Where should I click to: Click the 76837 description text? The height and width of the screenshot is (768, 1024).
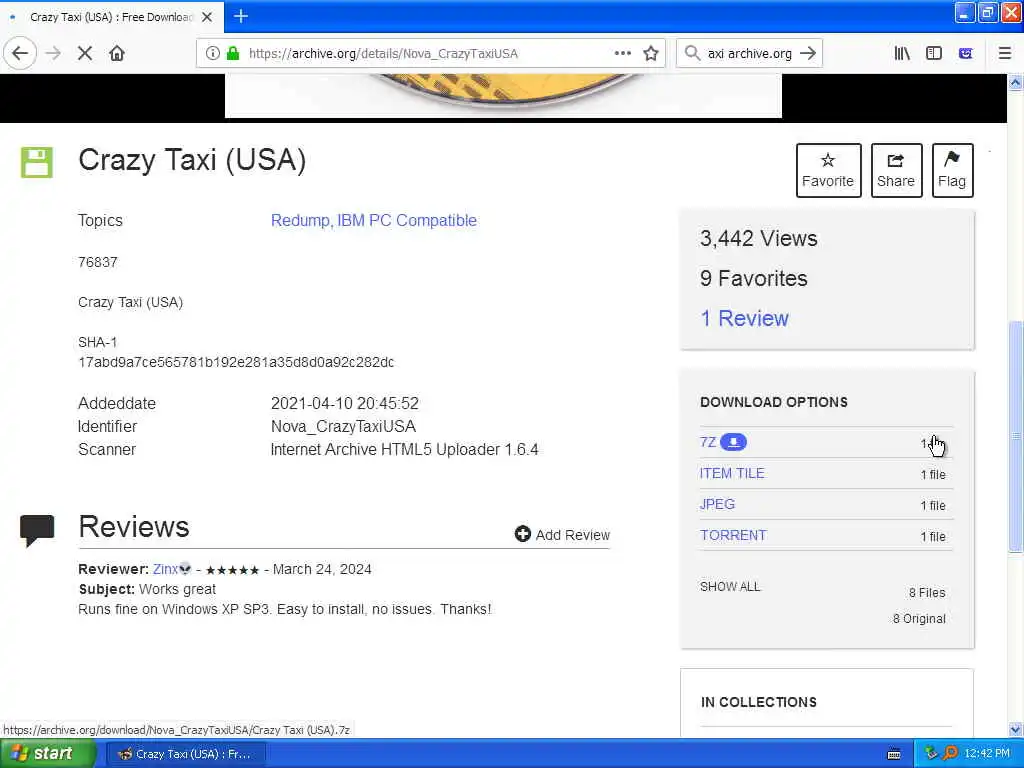tap(98, 263)
